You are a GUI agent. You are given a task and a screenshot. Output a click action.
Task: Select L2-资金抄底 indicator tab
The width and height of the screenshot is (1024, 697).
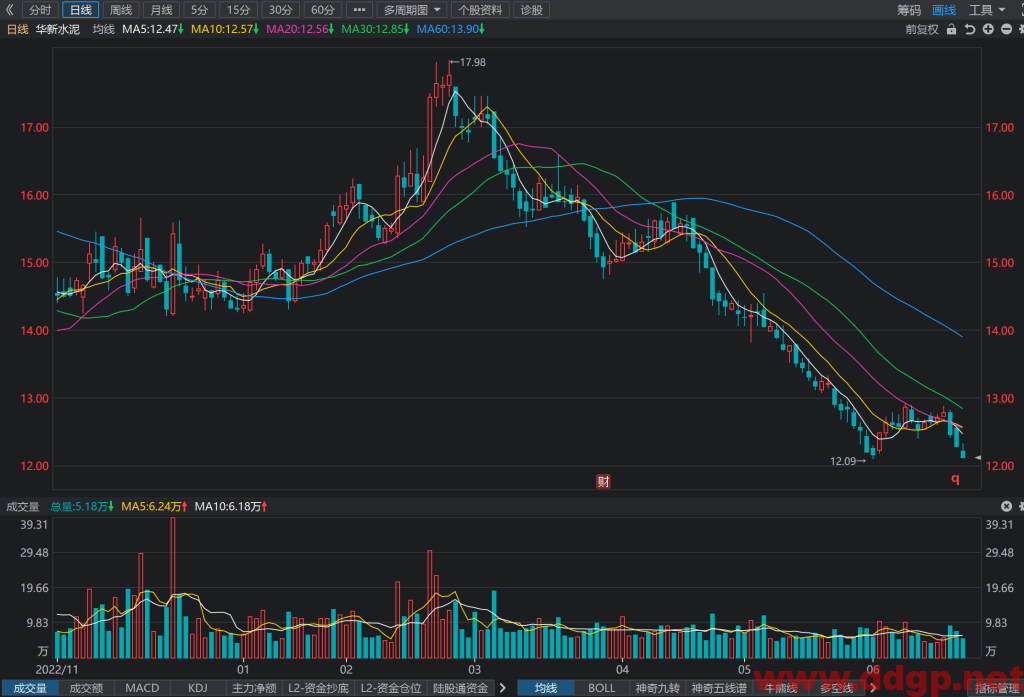319,688
